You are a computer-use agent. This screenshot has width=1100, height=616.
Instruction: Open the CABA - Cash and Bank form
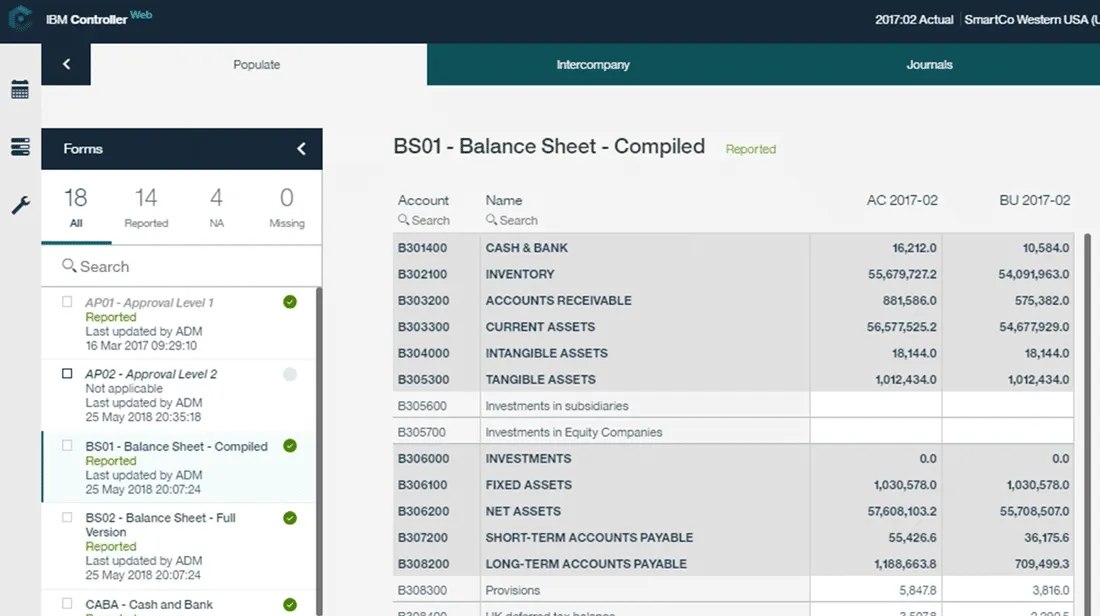point(149,604)
